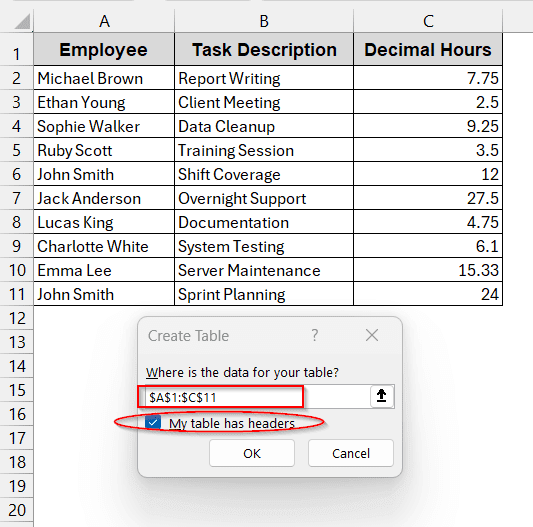Screen dimensions: 533x527
Task: Select row 7 header
Action: point(17,198)
